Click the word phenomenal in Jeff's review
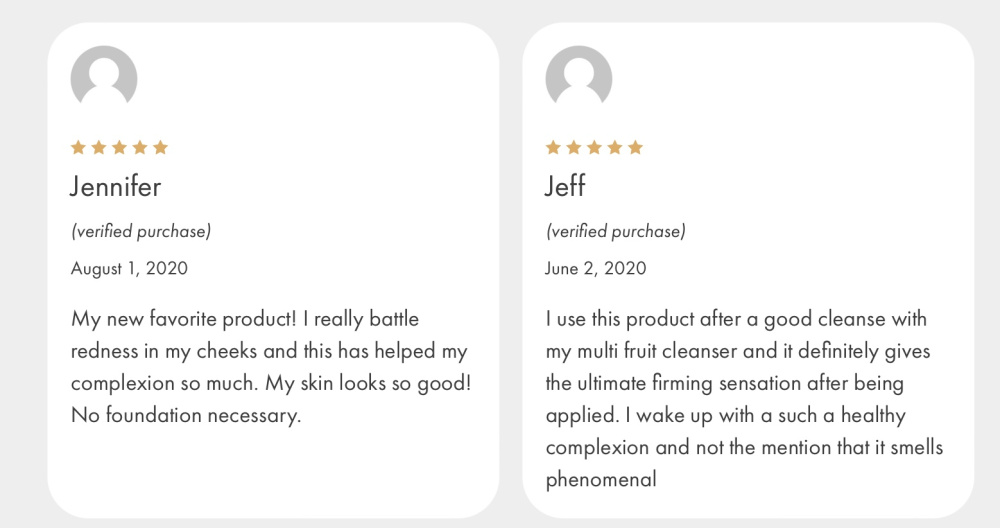Screen dimensions: 1000x528 tap(601, 480)
